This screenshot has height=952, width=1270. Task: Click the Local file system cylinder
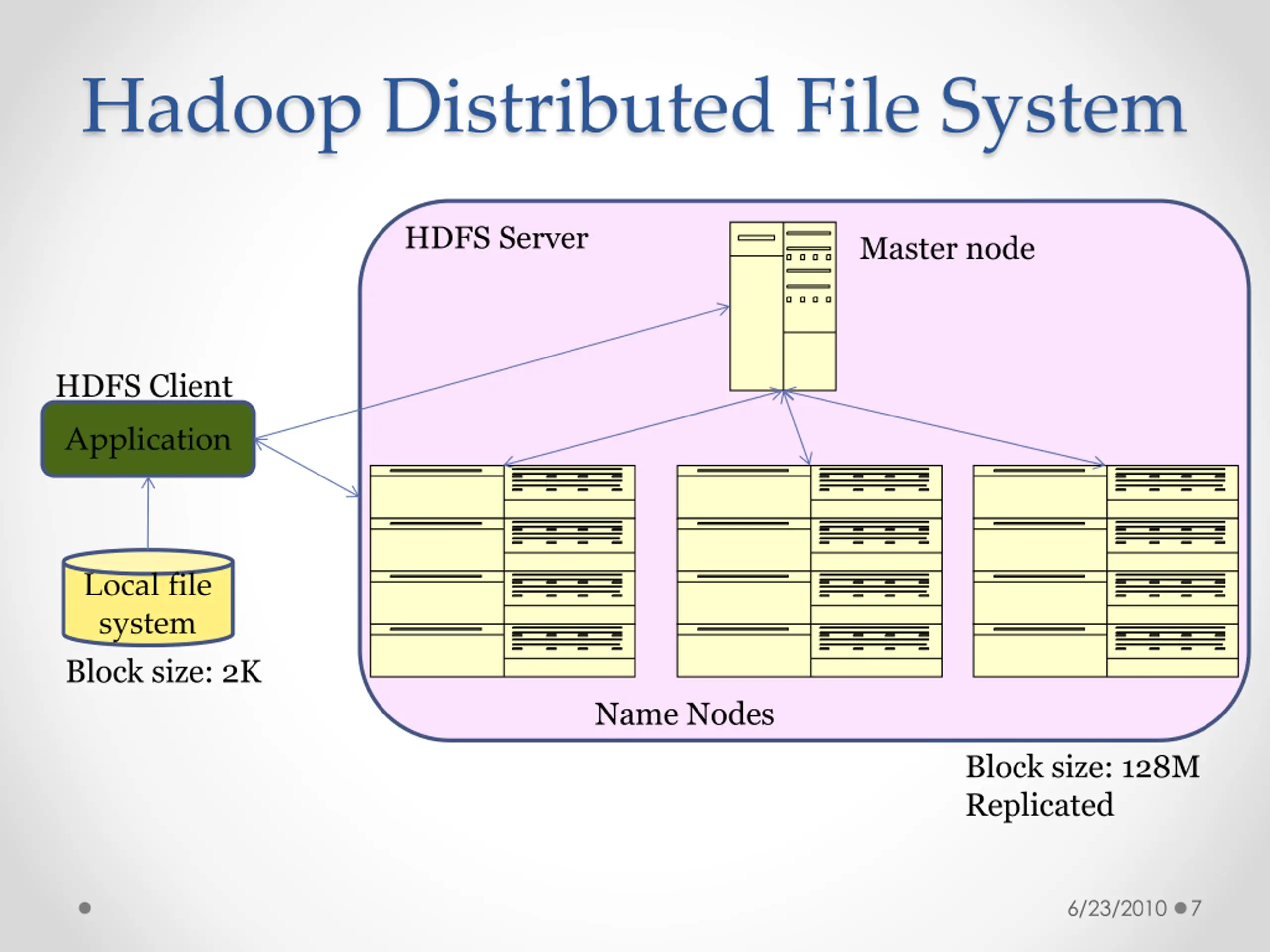(x=148, y=598)
